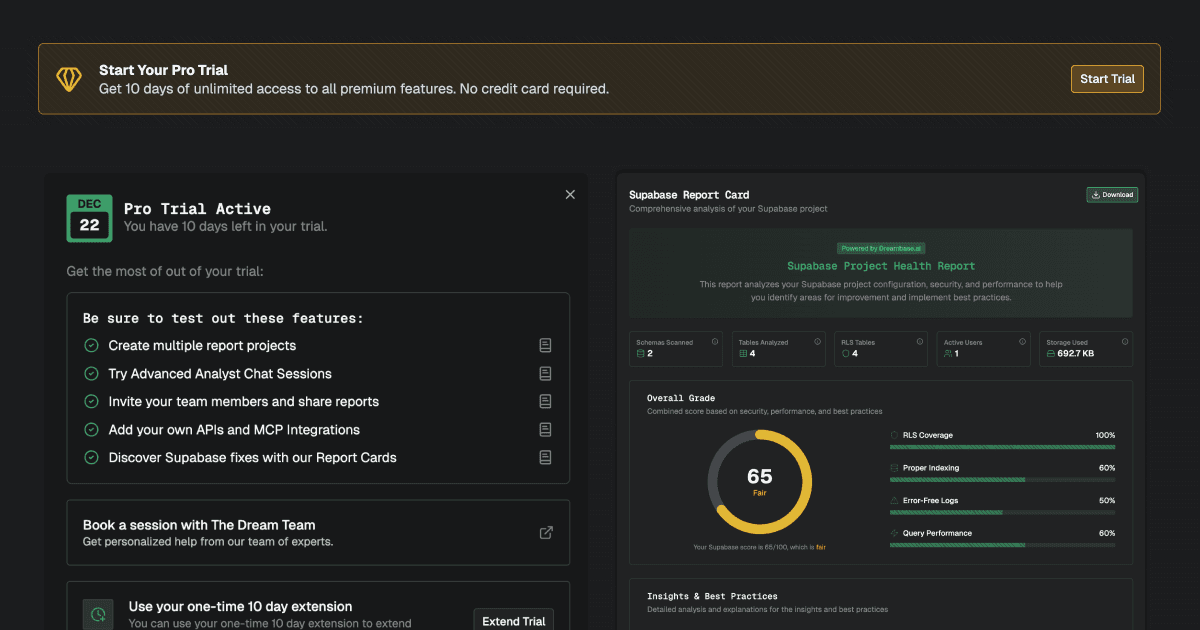This screenshot has height=630, width=1200.
Task: Click 'Get the most of out of your trial:'
Action: [x=165, y=271]
